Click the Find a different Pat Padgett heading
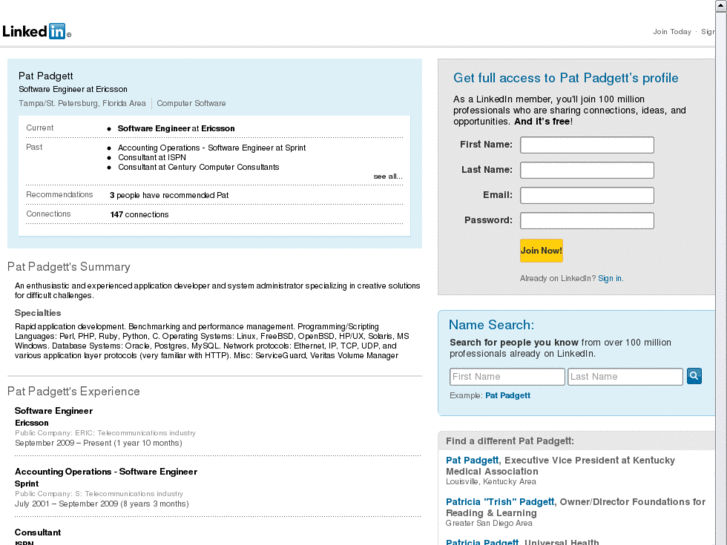The height and width of the screenshot is (545, 727). pyautogui.click(x=510, y=441)
